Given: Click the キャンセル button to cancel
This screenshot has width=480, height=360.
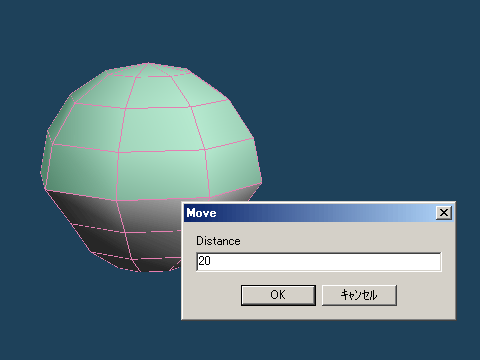Looking at the screenshot, I should pyautogui.click(x=359, y=295).
